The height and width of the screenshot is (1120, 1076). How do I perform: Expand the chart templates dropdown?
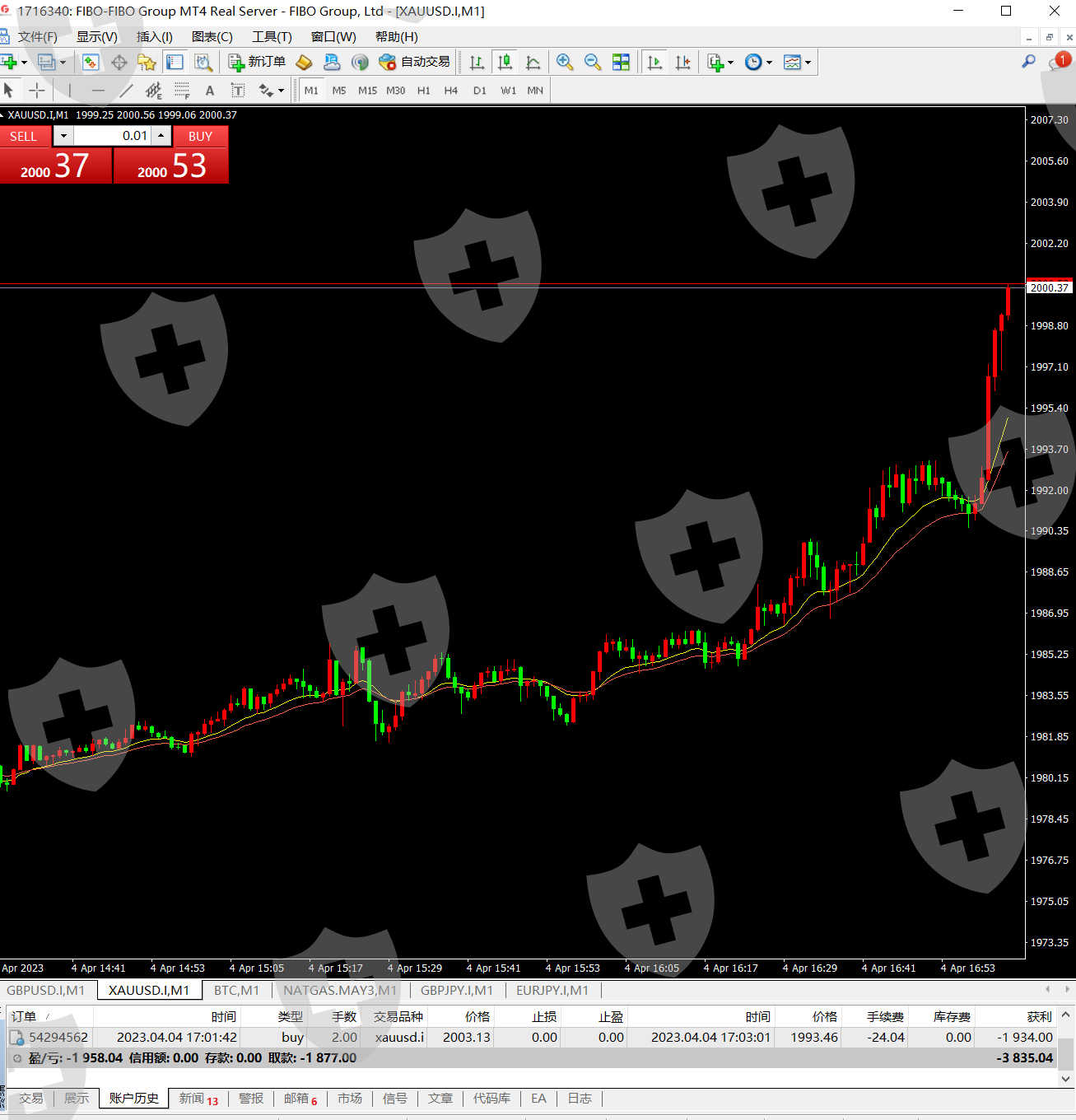click(808, 63)
